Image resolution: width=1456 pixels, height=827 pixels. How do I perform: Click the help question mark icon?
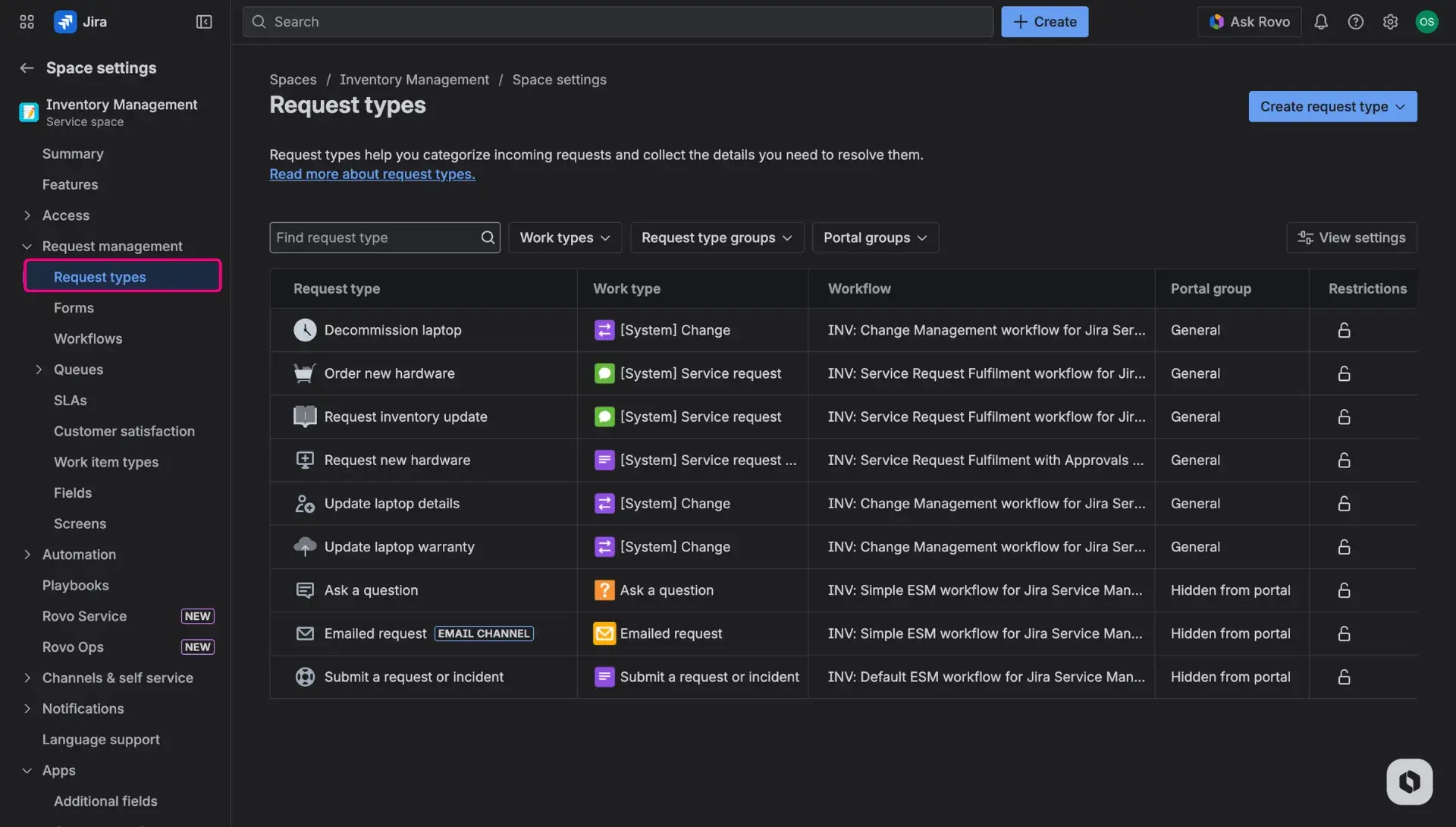[1356, 21]
